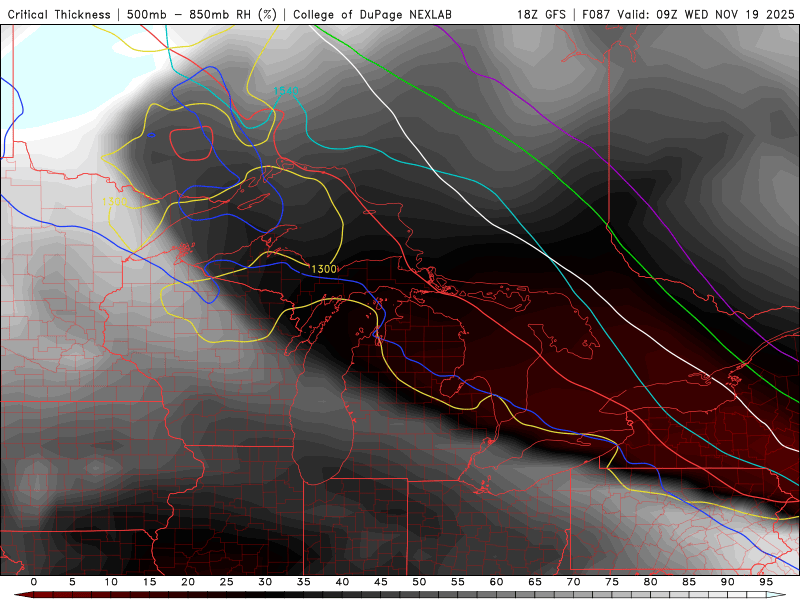Screen dimensions: 800x600
Task: Click the 10 value on the RH scale
Action: point(111,582)
